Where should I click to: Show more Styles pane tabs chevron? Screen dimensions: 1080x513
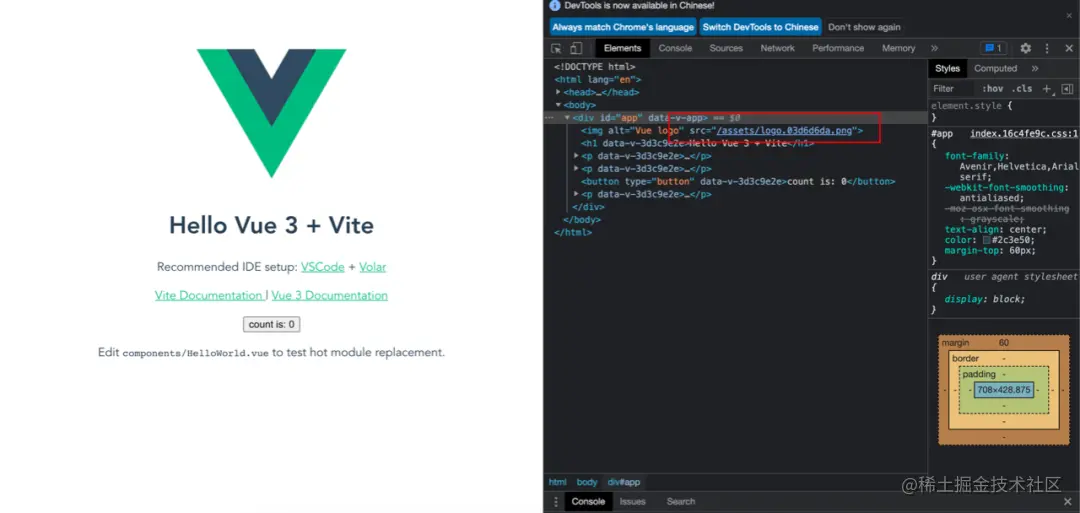1035,68
